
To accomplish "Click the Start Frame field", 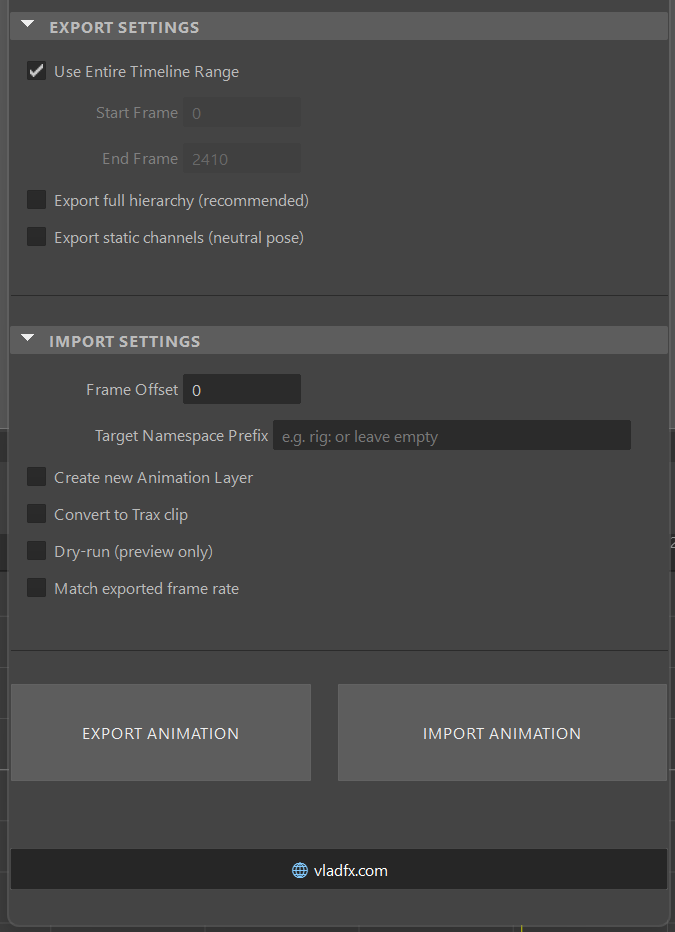I will [x=242, y=112].
